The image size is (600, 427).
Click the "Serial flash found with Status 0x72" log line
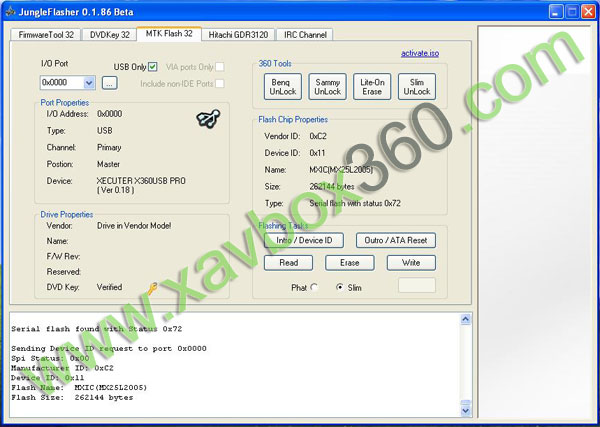tap(96, 329)
